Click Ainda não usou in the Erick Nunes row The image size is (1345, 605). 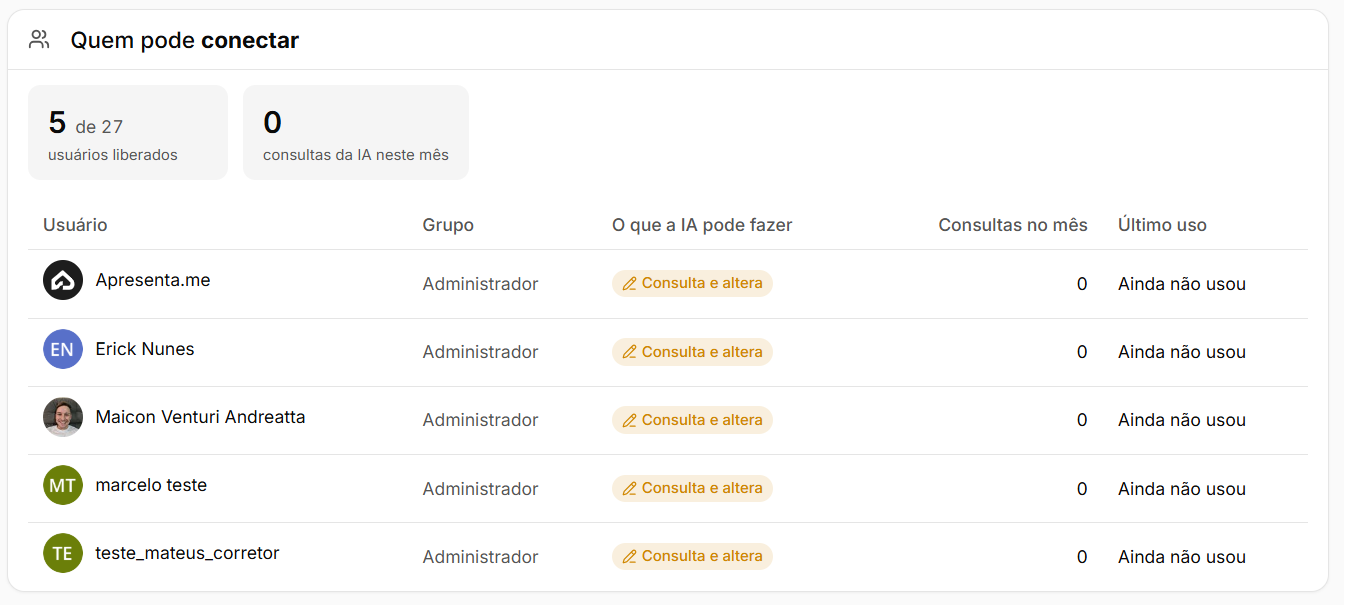point(1182,352)
